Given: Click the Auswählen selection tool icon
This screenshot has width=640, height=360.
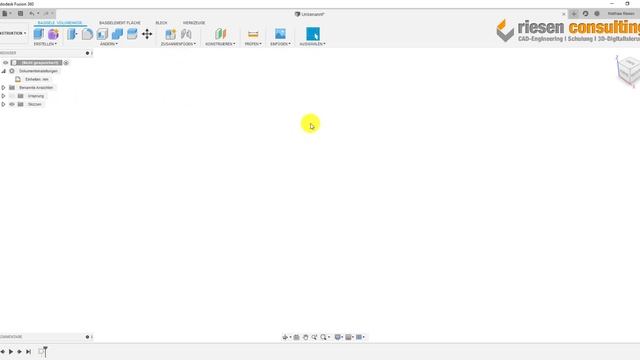Looking at the screenshot, I should point(313,34).
